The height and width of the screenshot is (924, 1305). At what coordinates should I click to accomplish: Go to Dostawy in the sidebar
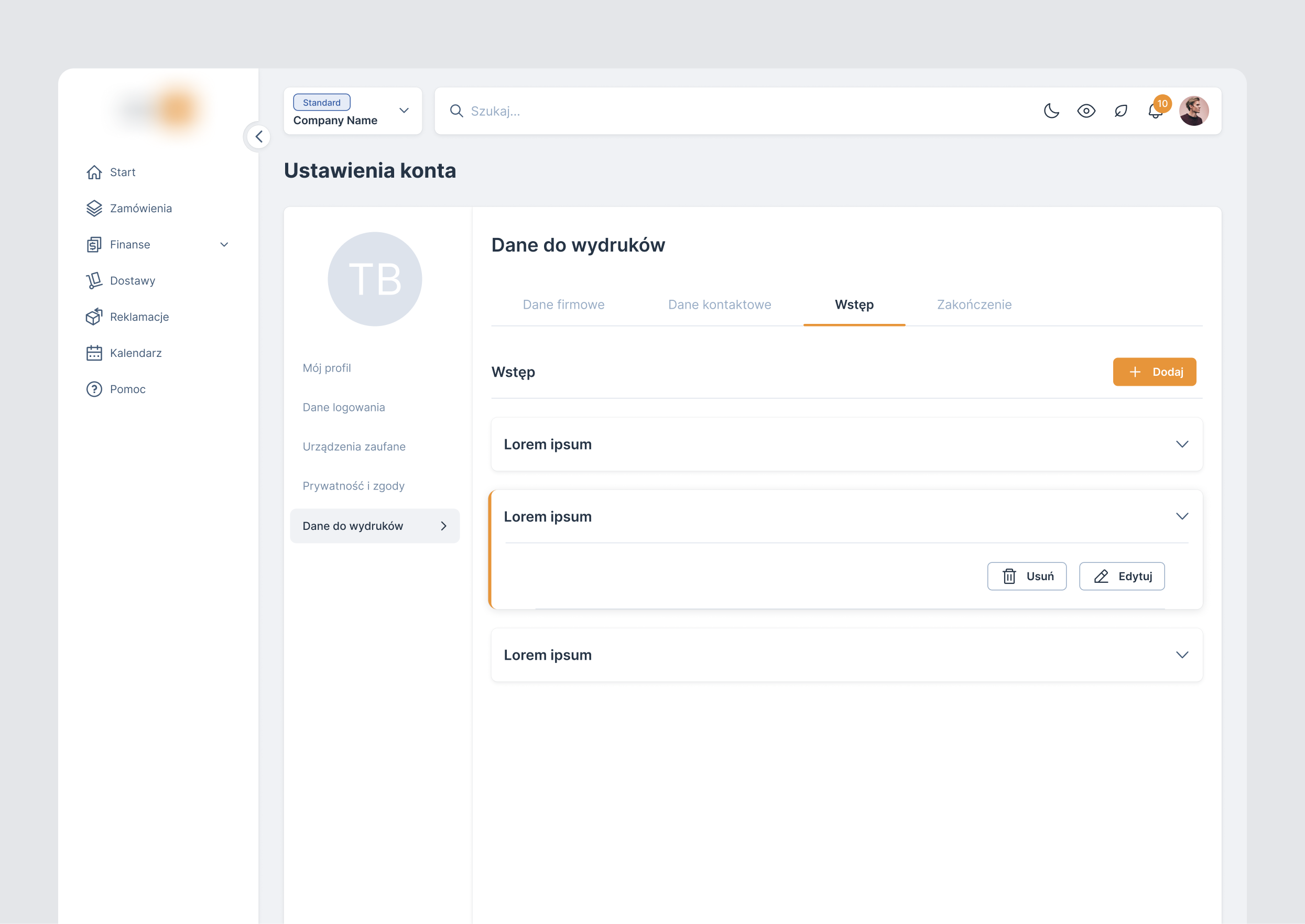(x=132, y=280)
